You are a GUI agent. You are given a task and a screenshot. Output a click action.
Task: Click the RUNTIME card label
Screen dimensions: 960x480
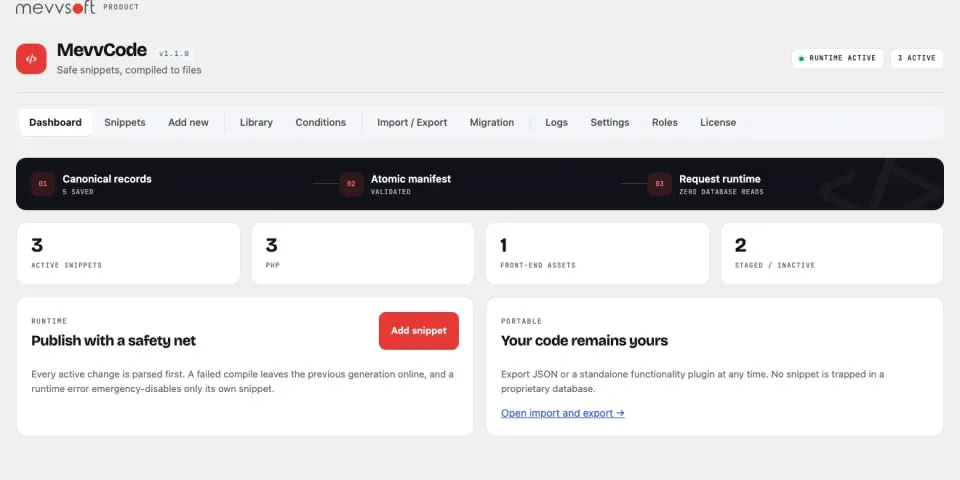pyautogui.click(x=49, y=321)
